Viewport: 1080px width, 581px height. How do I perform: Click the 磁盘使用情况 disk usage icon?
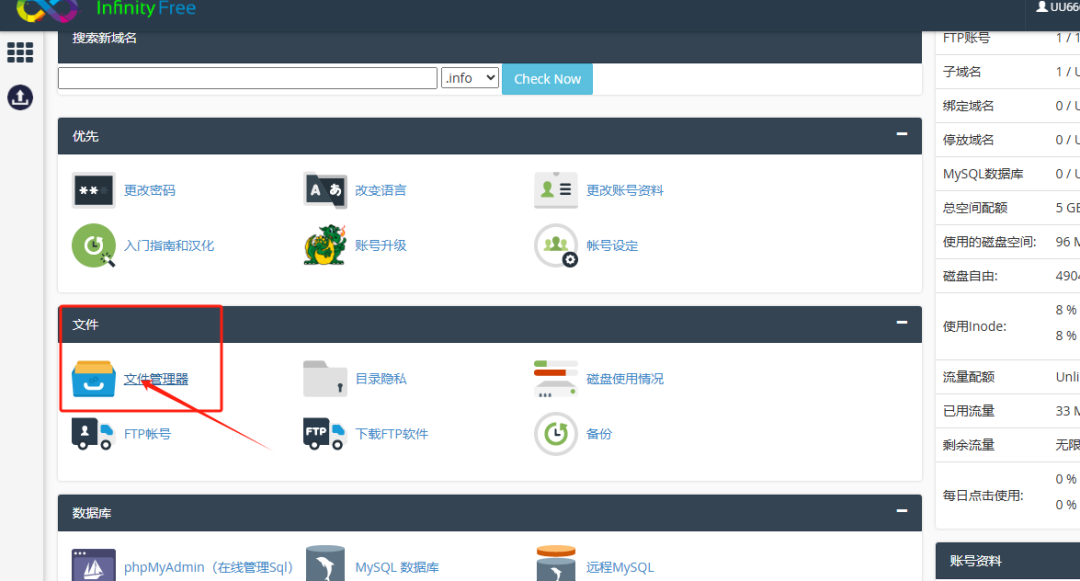(x=556, y=379)
